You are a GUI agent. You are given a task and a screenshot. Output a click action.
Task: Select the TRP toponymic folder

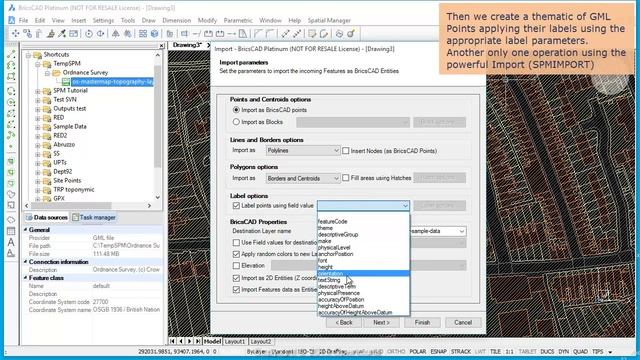click(73, 190)
